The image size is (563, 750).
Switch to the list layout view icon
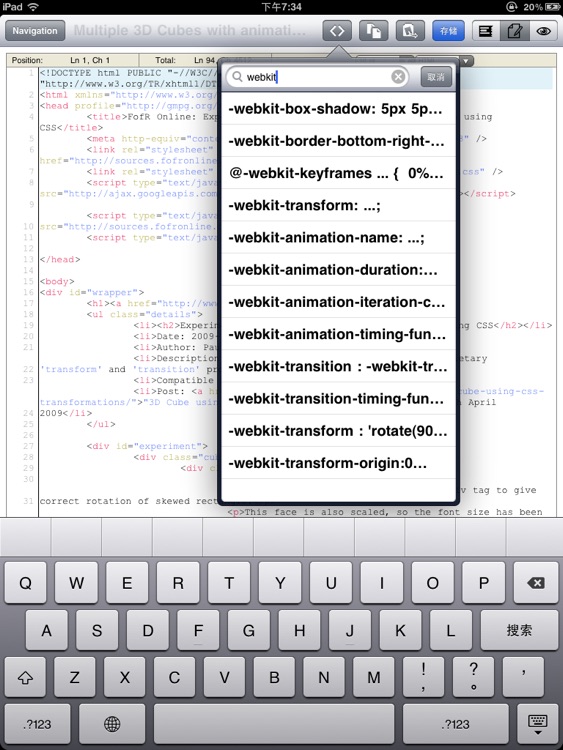click(x=486, y=31)
